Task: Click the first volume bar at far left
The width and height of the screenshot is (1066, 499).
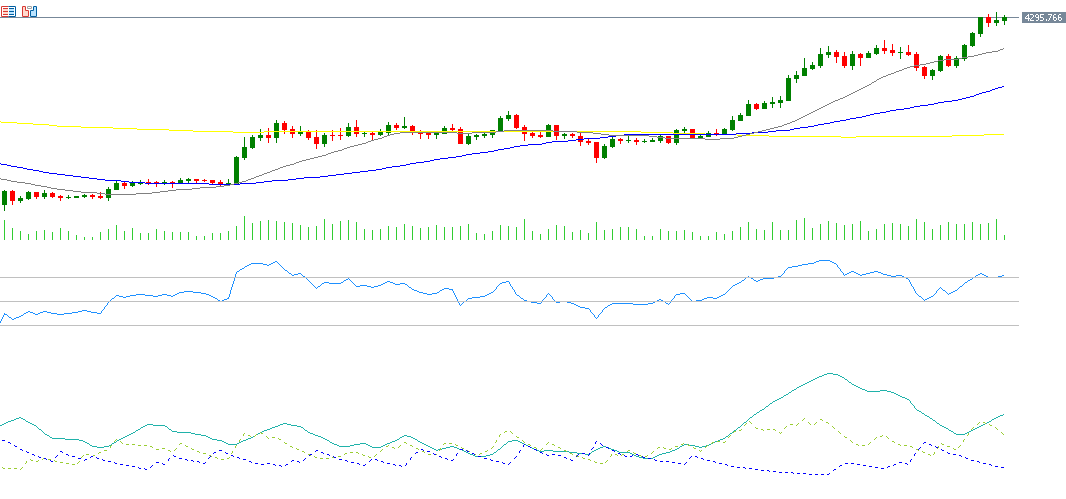Action: click(x=4, y=231)
